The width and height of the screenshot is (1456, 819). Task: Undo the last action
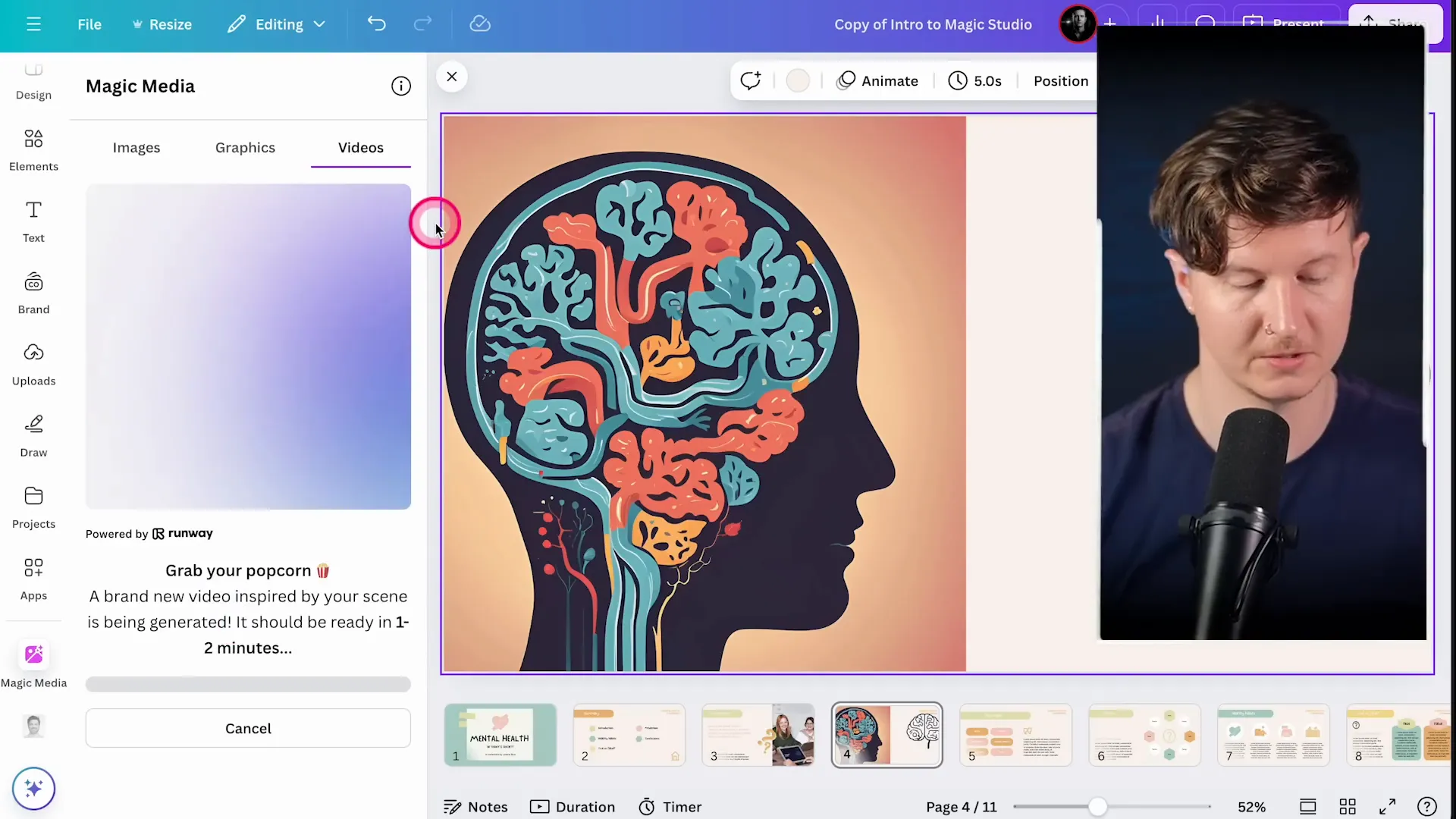(x=377, y=24)
